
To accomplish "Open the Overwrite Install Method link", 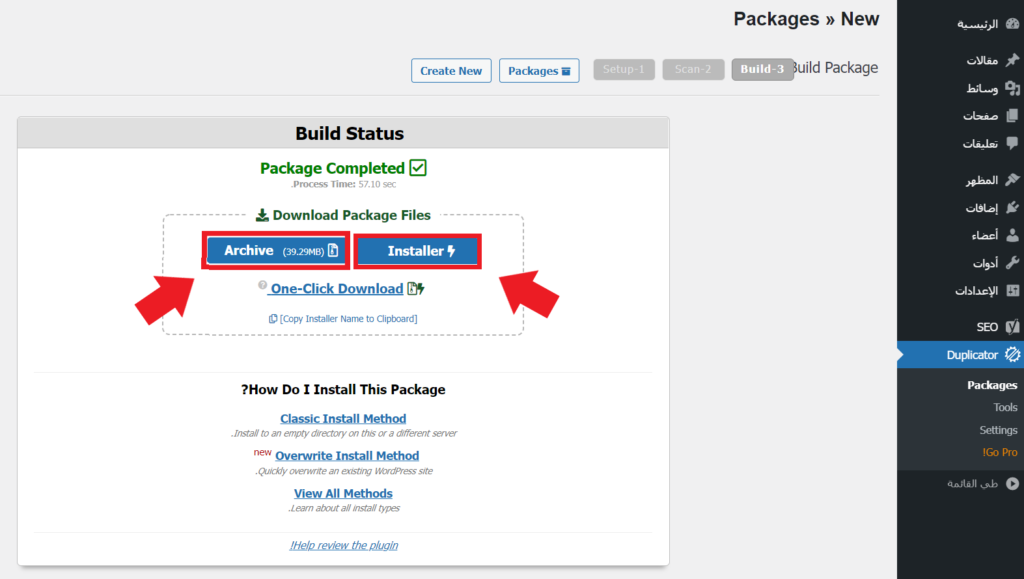I will pos(347,456).
